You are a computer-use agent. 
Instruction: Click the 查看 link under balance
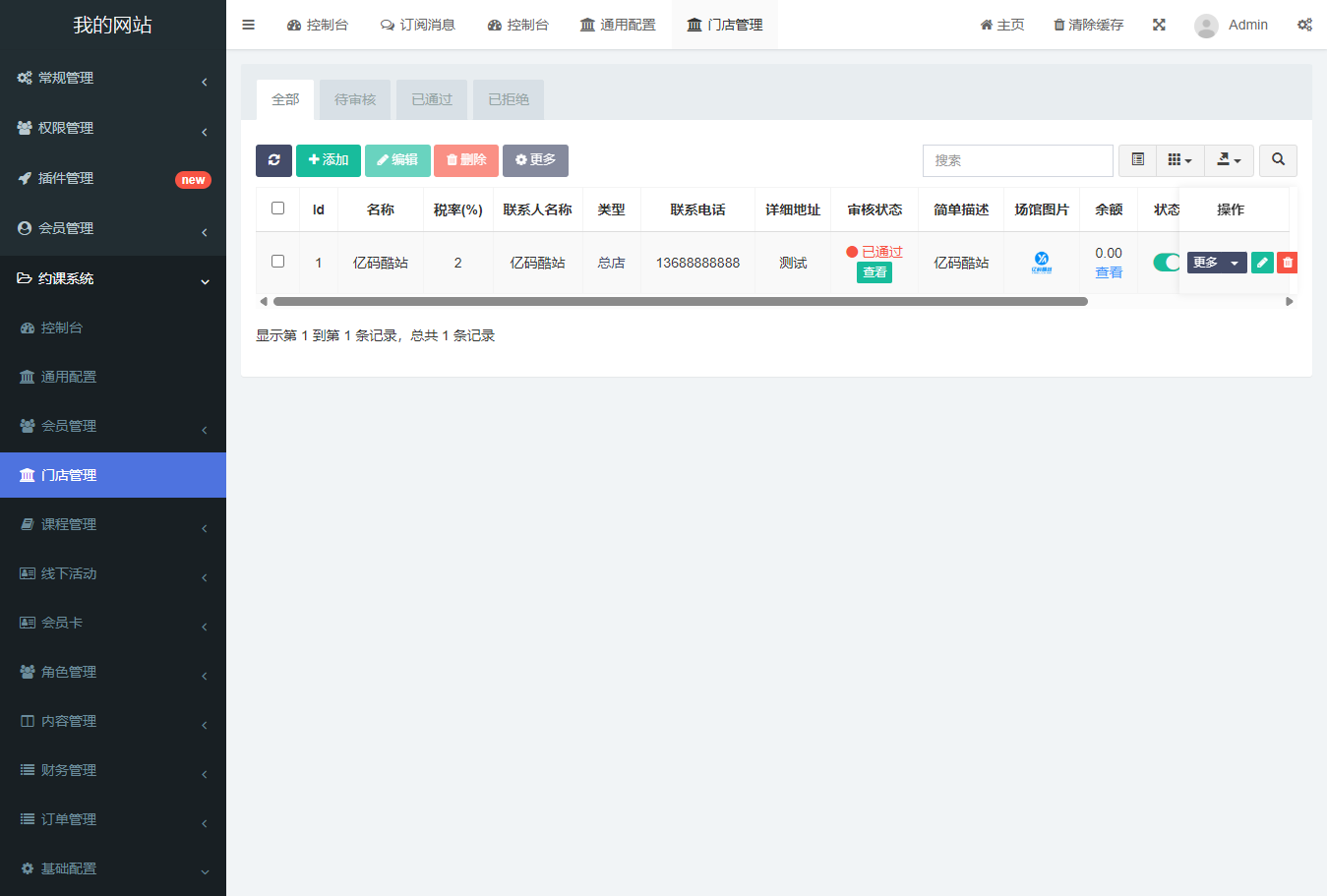click(1109, 272)
